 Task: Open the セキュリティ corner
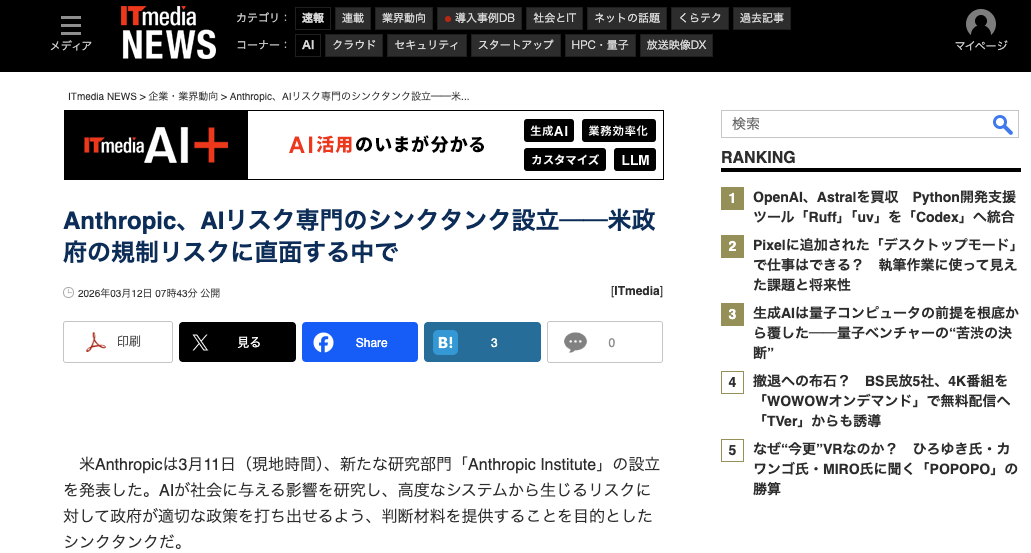point(427,45)
